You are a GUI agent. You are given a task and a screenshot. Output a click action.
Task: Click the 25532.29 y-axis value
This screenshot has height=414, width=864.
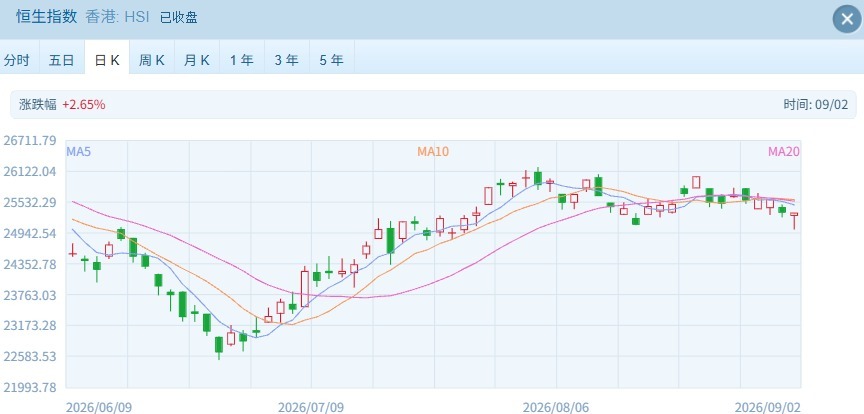(30, 202)
